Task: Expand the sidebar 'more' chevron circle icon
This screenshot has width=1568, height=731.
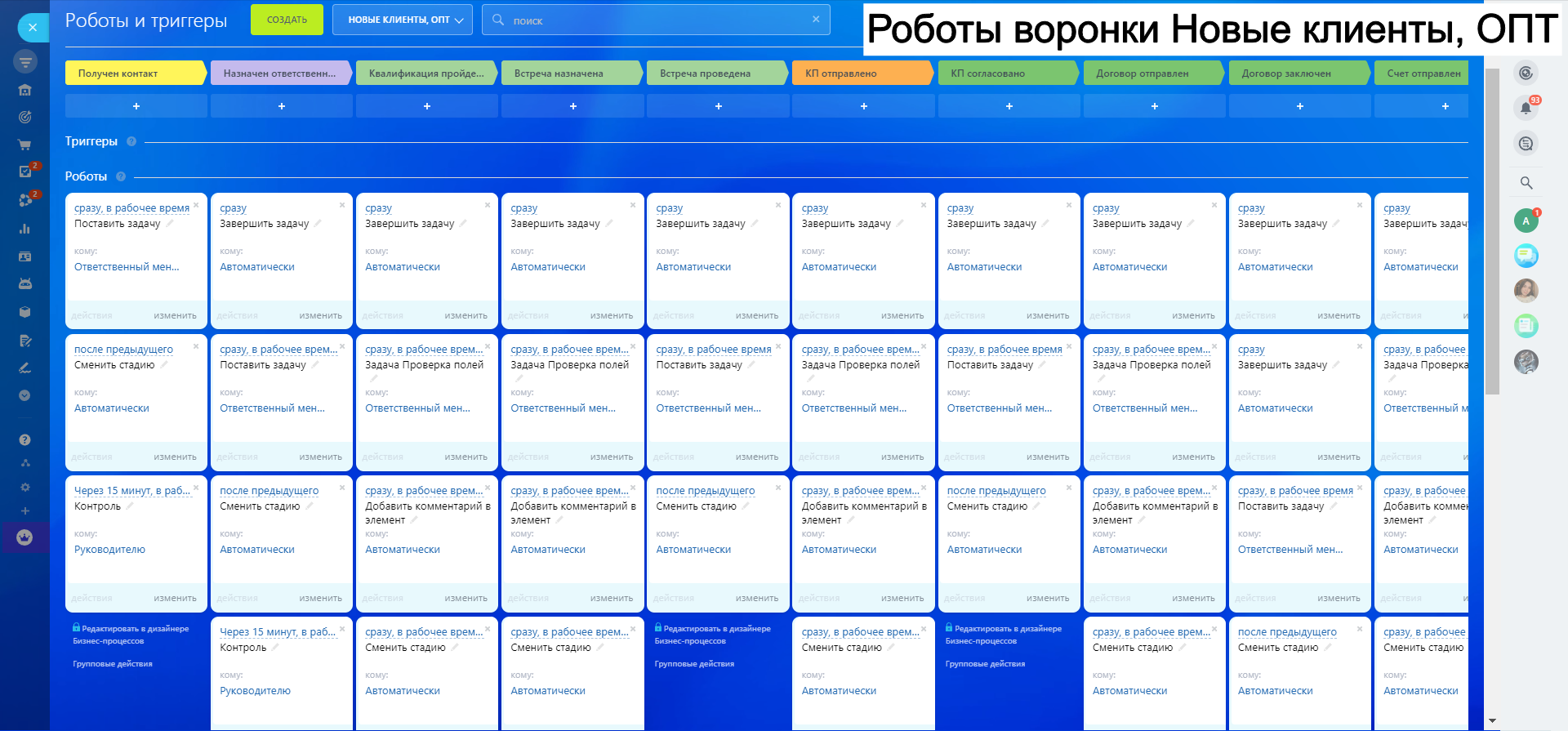Action: (x=24, y=395)
